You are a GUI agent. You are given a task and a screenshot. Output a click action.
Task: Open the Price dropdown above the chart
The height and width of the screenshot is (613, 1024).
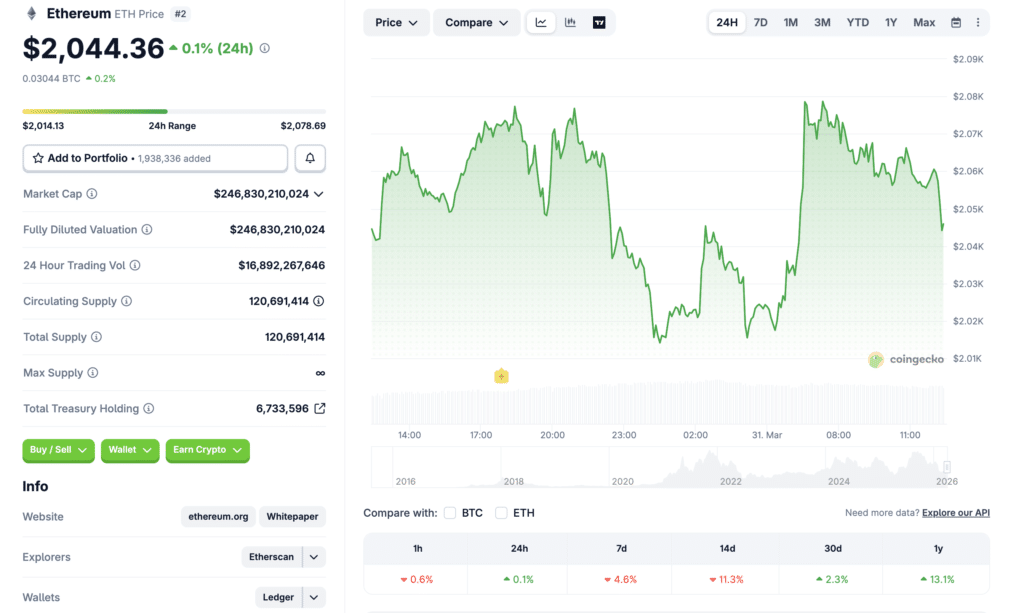[x=397, y=22]
